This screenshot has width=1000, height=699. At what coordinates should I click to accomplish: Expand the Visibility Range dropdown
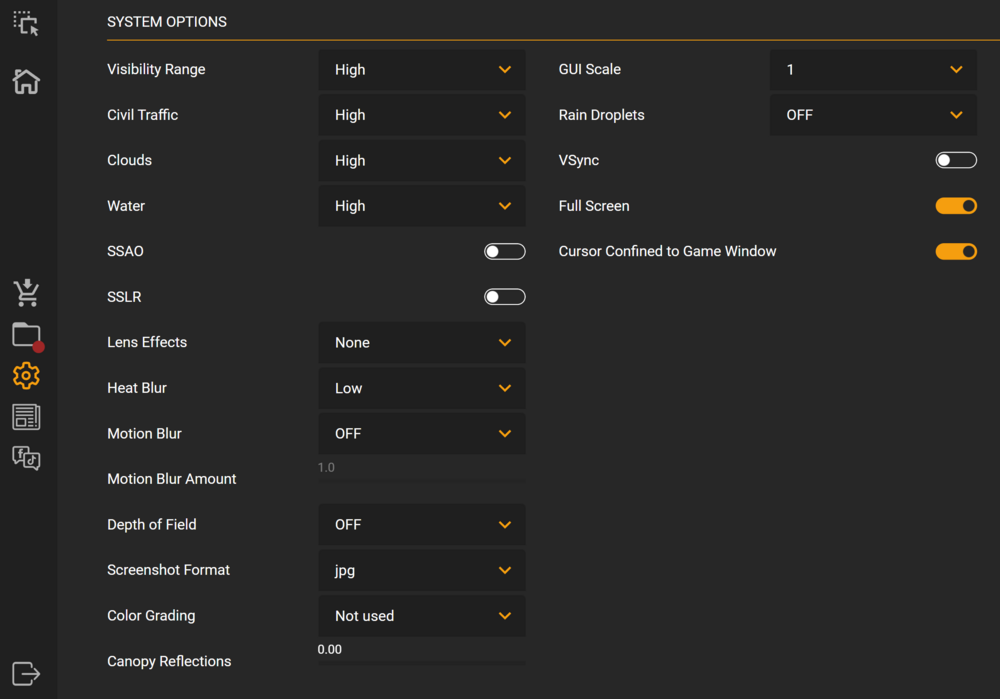pos(421,70)
